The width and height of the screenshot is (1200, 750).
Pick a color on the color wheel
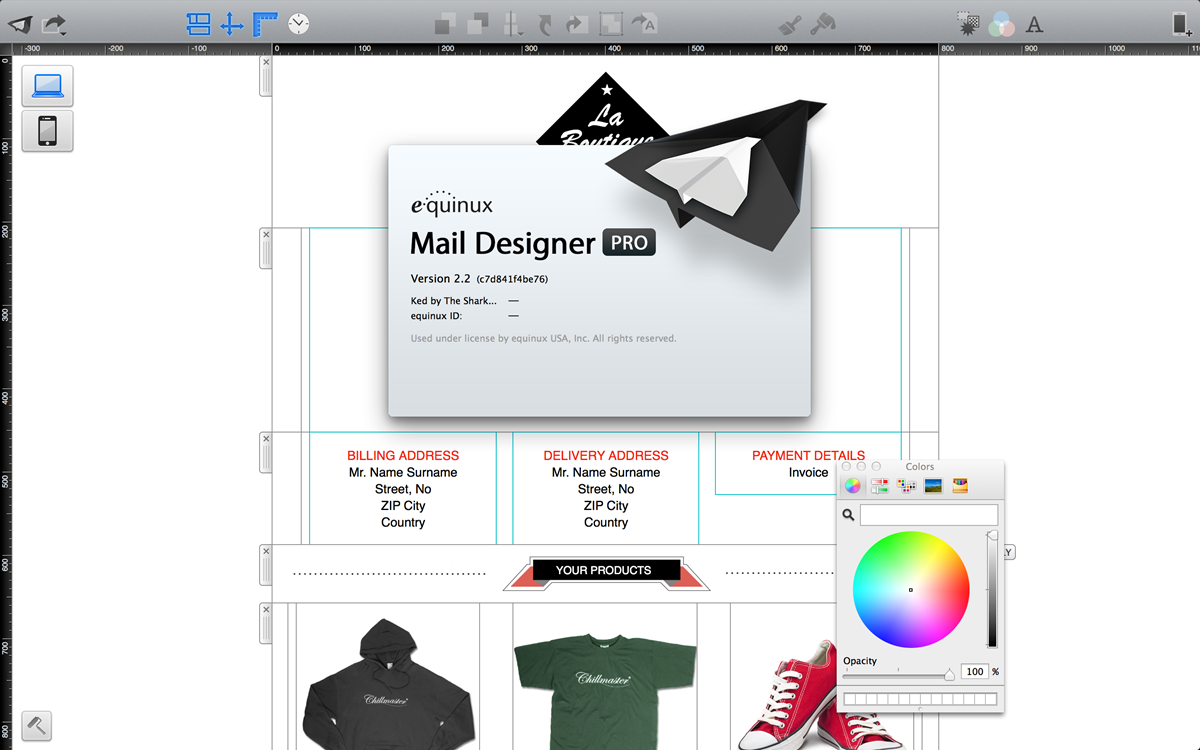point(911,590)
